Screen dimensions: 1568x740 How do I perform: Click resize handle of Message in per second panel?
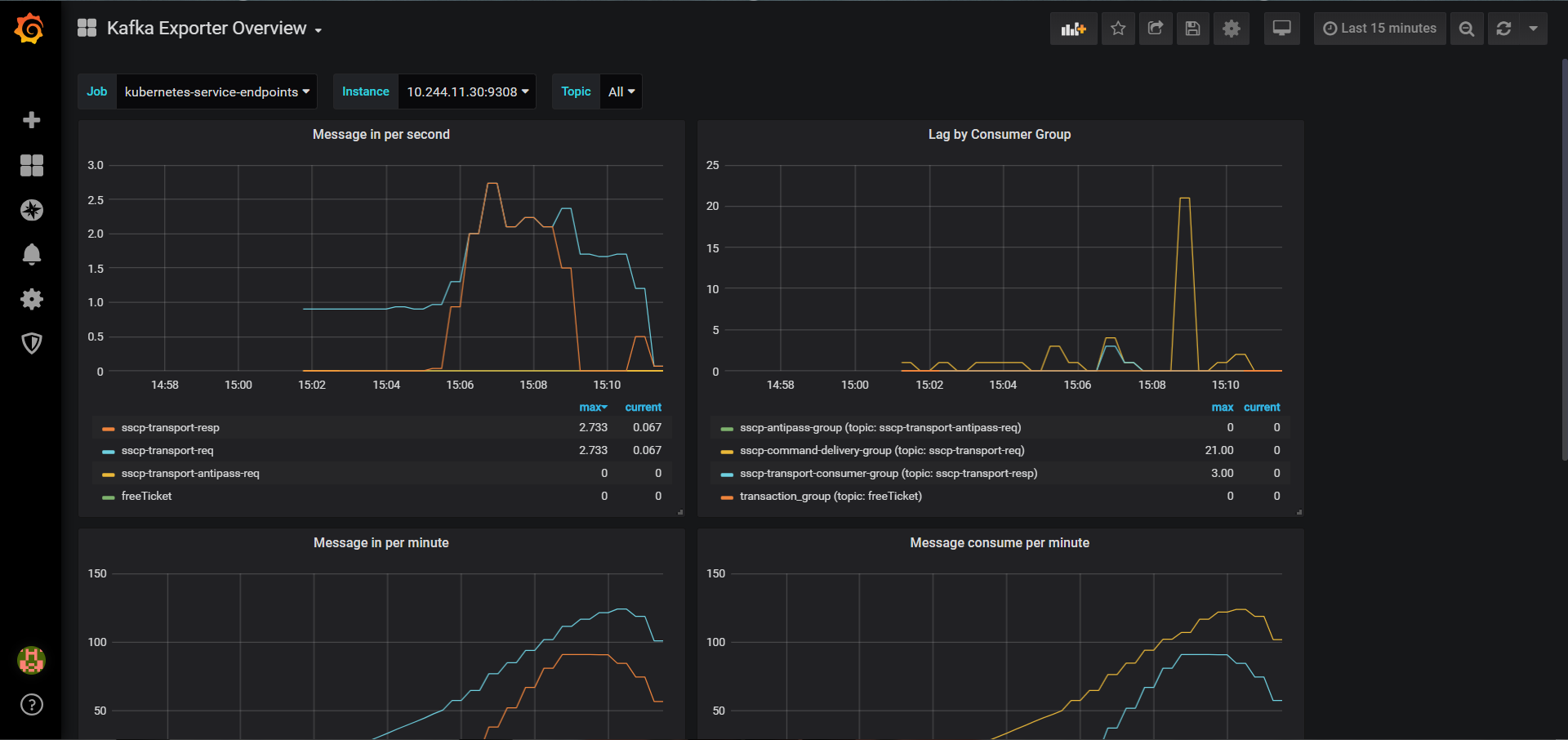(680, 512)
